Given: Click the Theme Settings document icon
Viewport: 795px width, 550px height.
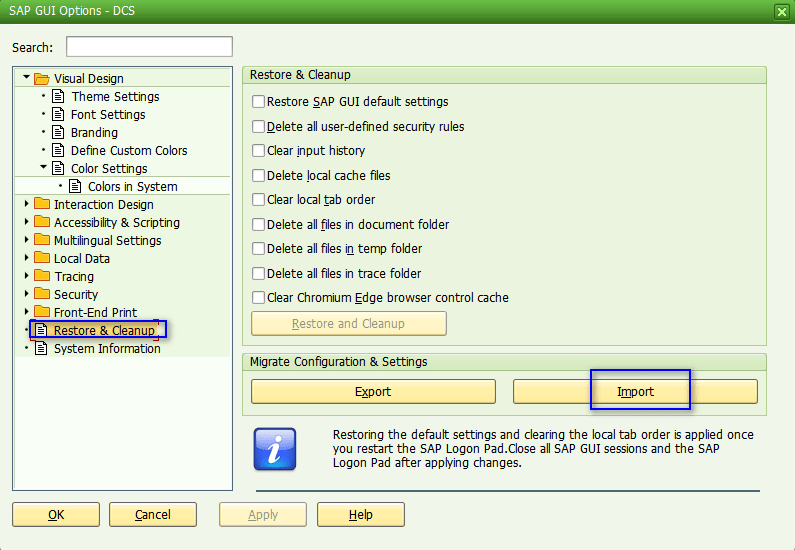Looking at the screenshot, I should [x=58, y=97].
